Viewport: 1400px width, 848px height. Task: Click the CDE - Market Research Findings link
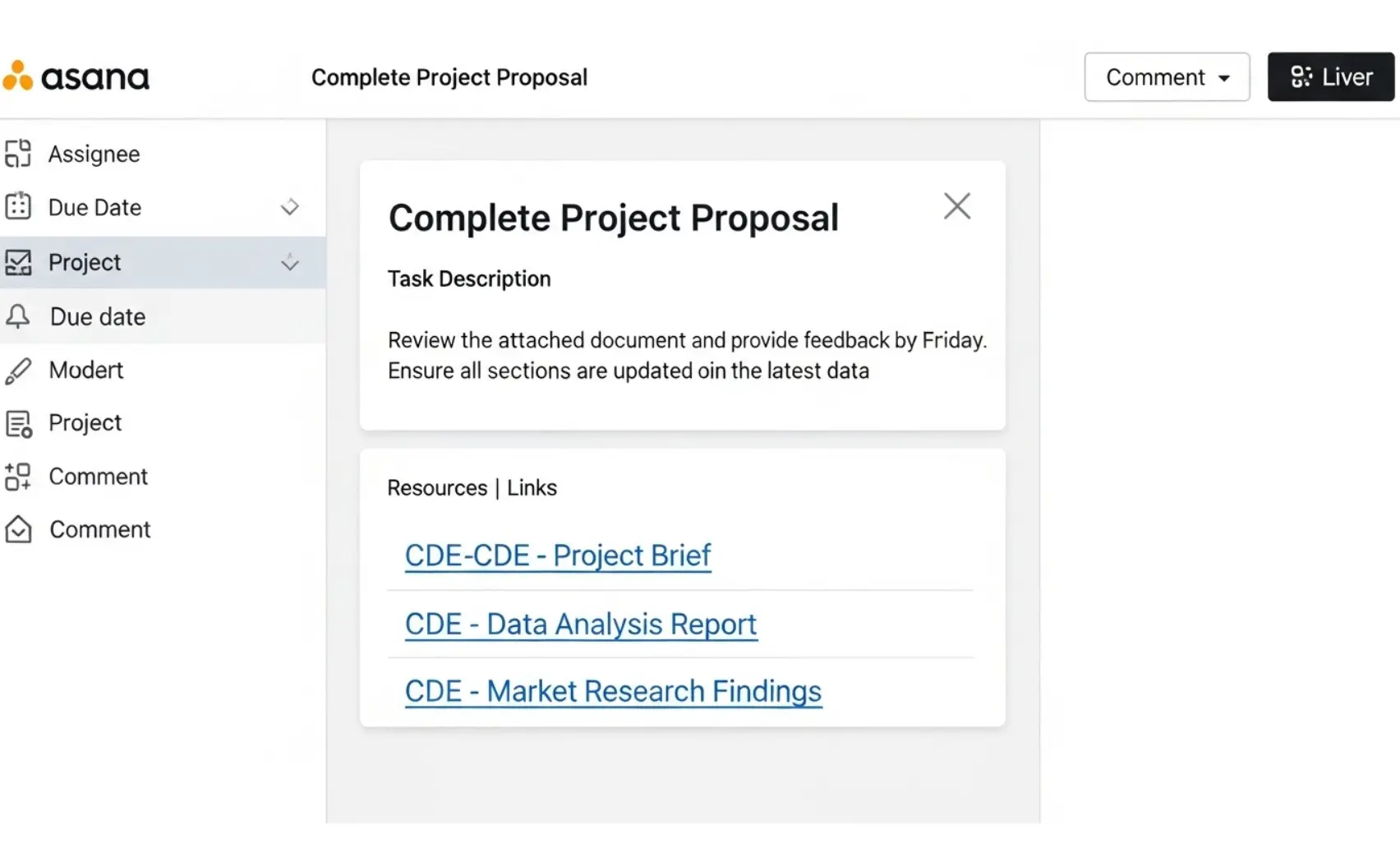tap(612, 691)
